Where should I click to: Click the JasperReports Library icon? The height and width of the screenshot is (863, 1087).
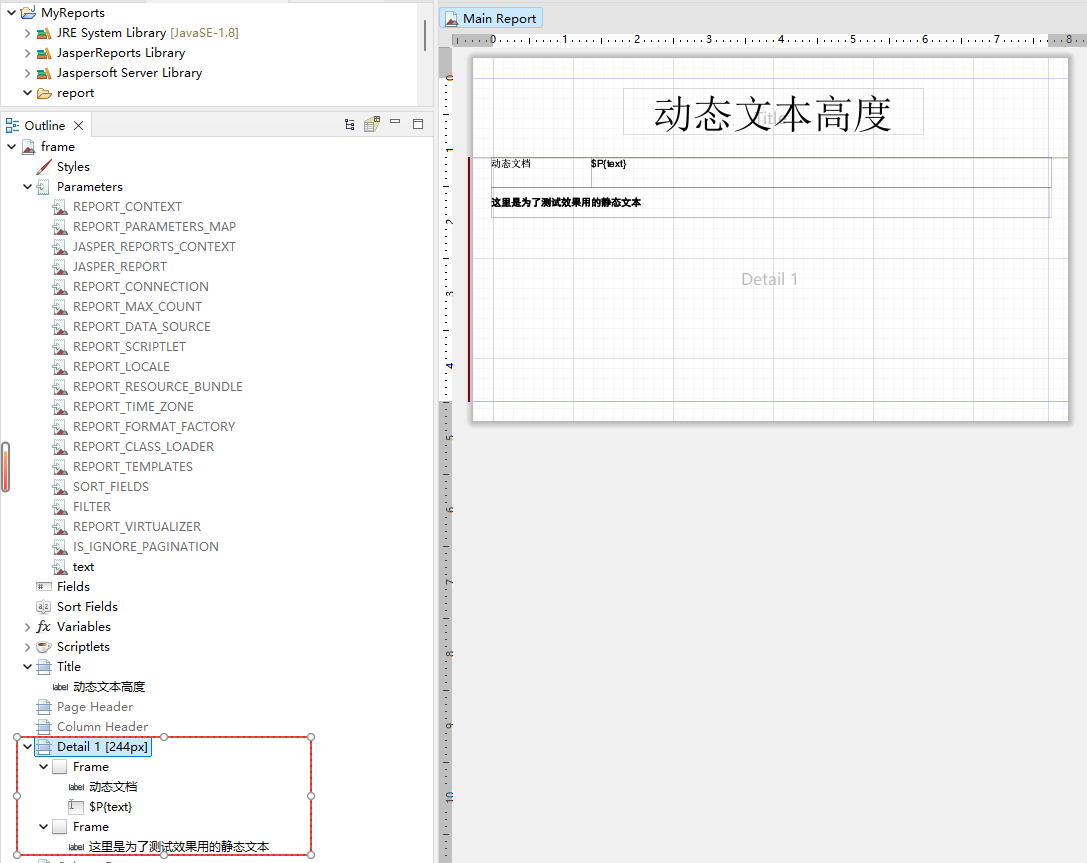pyautogui.click(x=43, y=53)
